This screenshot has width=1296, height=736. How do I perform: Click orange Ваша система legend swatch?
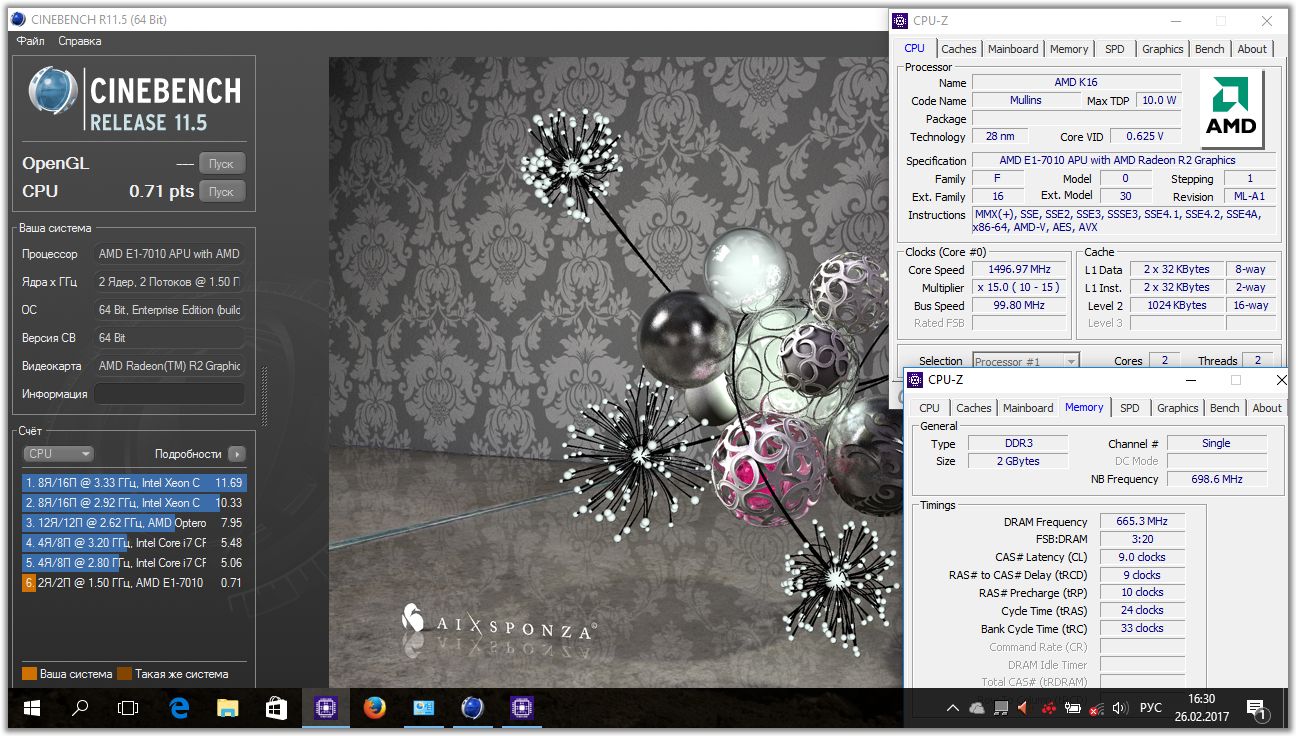pos(29,674)
